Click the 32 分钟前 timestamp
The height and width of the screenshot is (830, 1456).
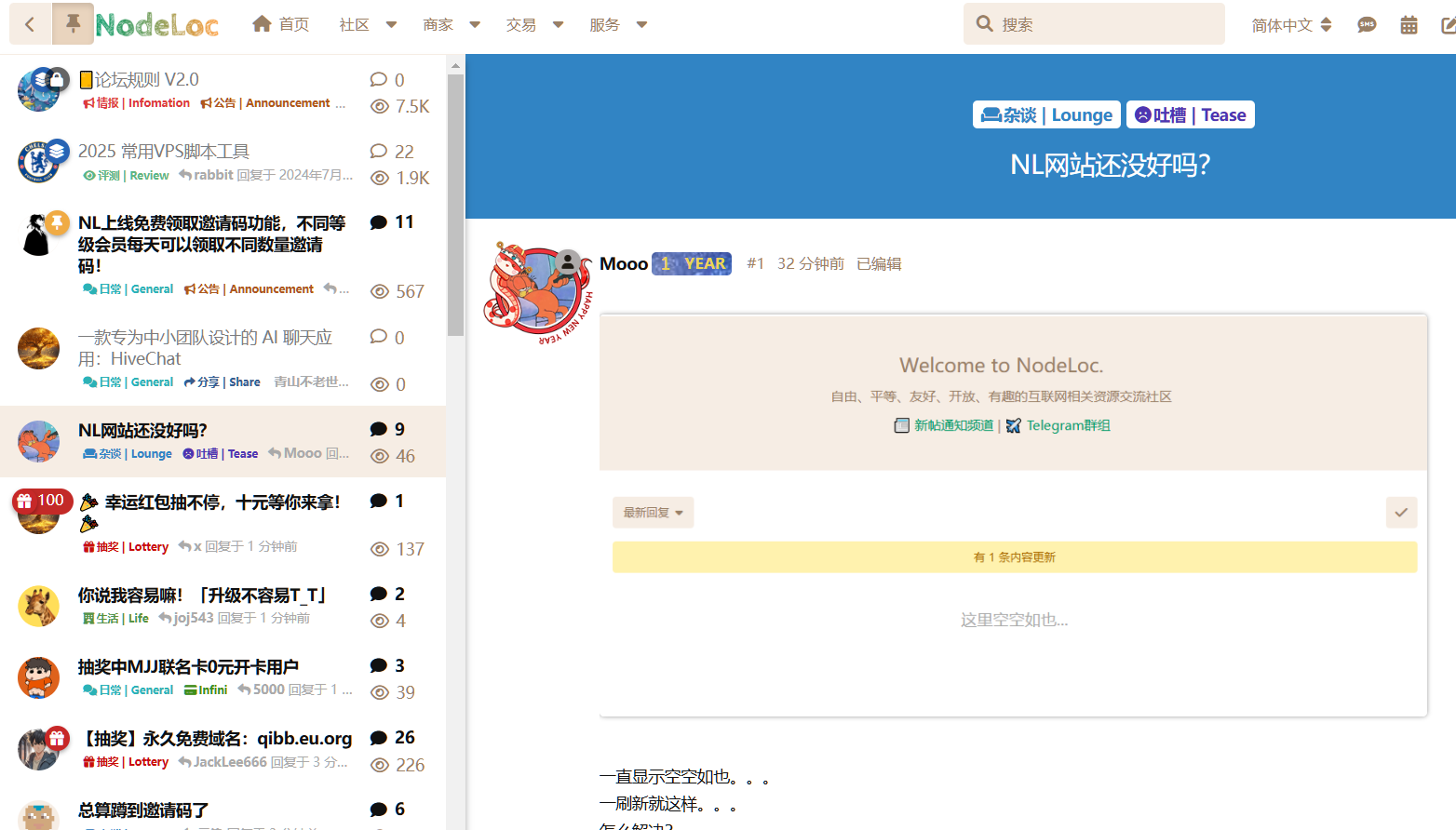[811, 264]
